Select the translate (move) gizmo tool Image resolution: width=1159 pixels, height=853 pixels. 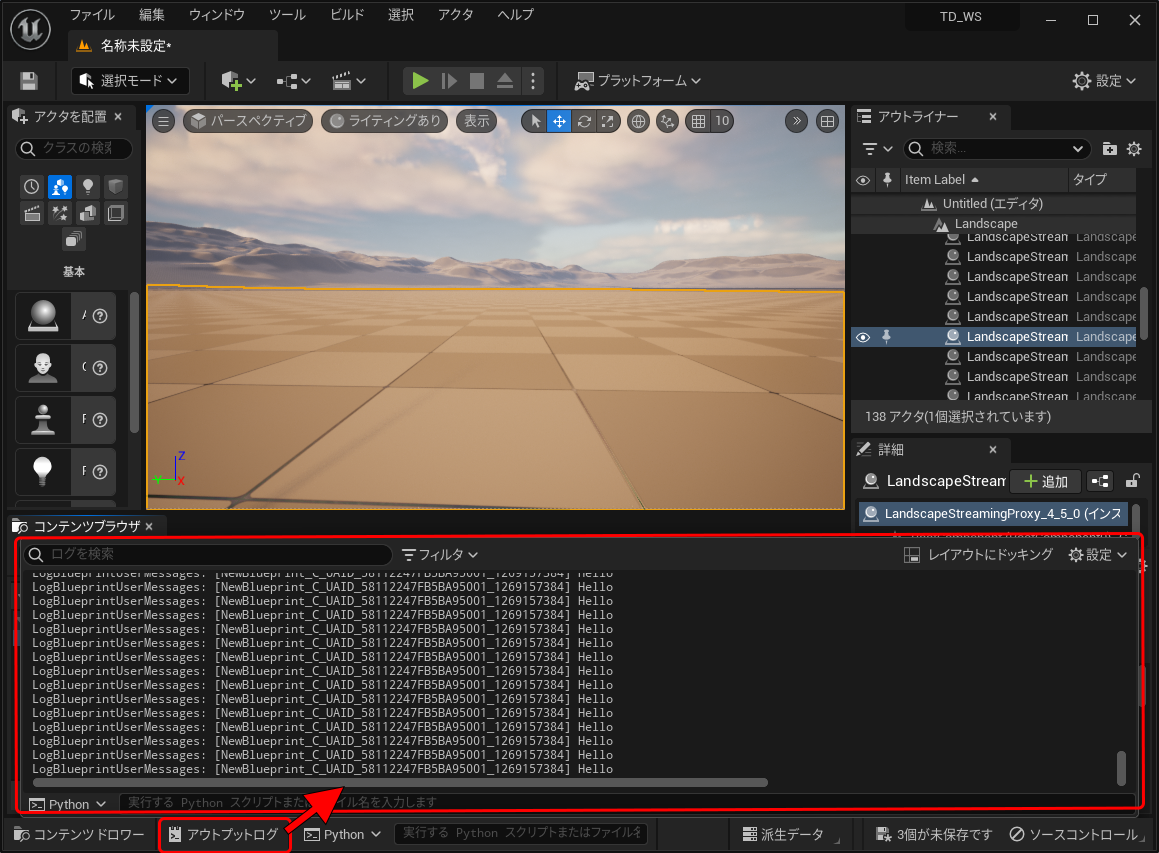[x=559, y=121]
